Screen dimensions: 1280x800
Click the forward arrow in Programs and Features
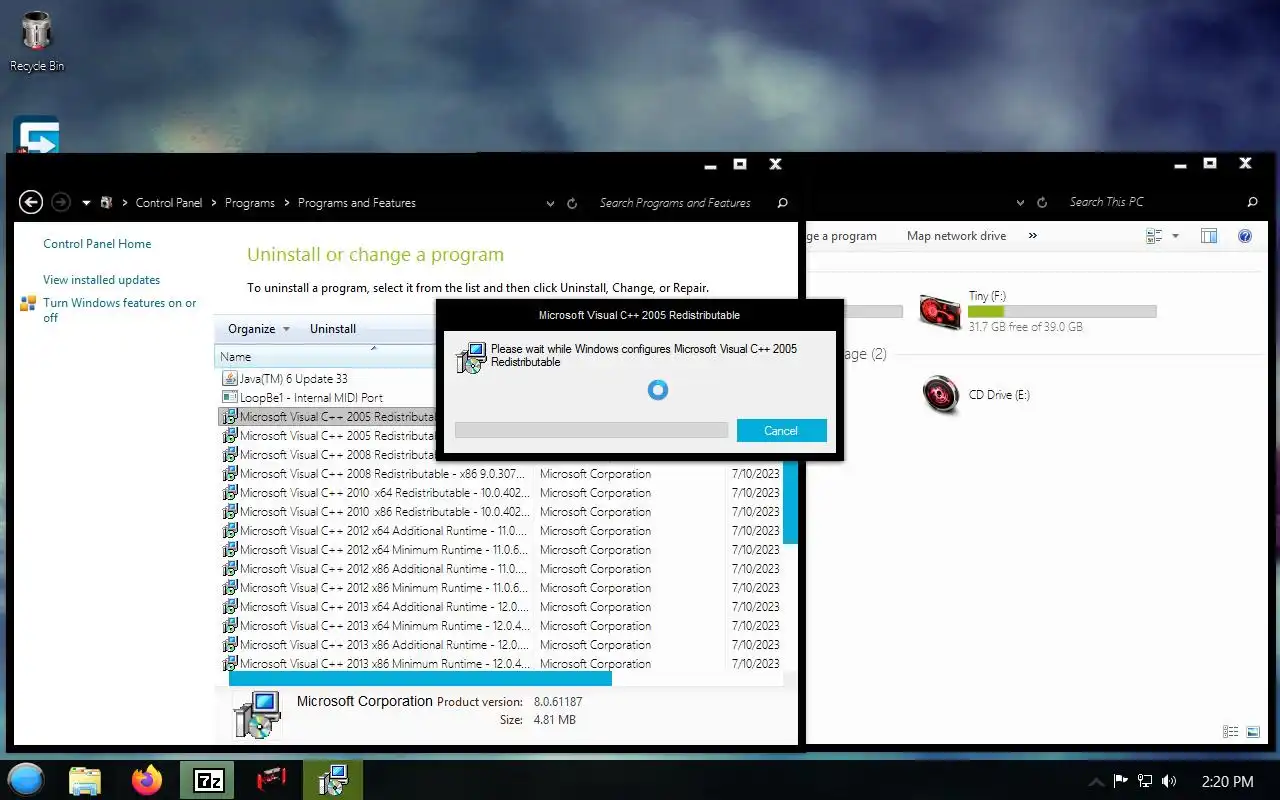61,202
